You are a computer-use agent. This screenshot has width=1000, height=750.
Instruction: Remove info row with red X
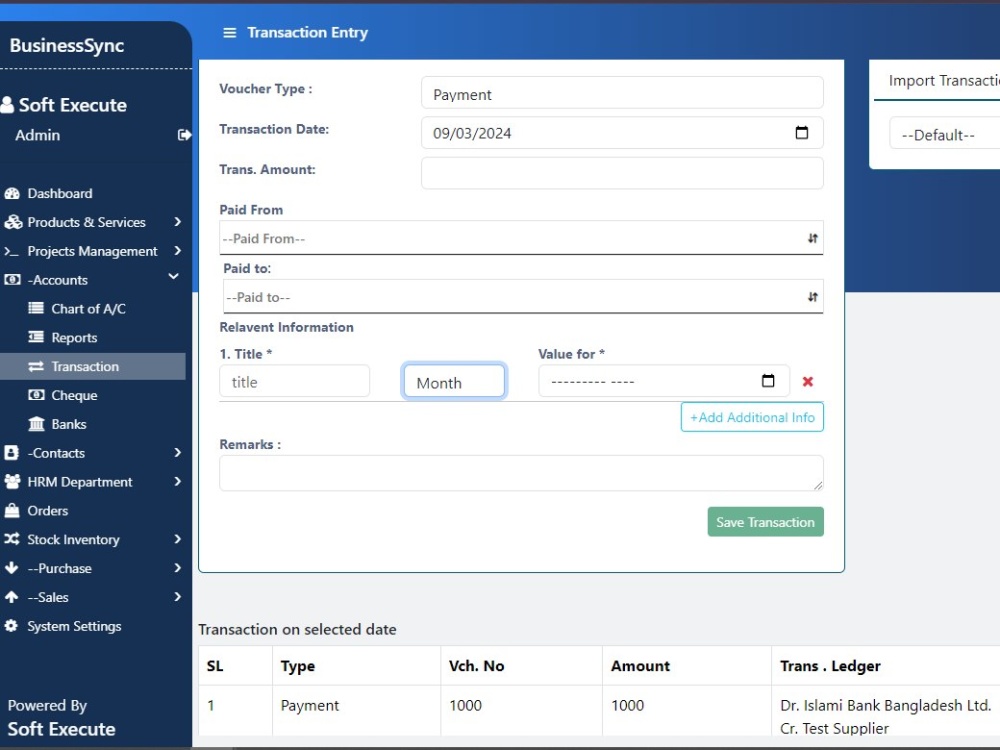pyautogui.click(x=807, y=381)
